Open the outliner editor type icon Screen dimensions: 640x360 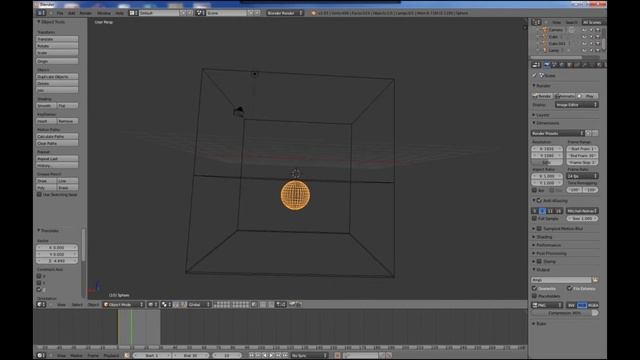point(536,22)
